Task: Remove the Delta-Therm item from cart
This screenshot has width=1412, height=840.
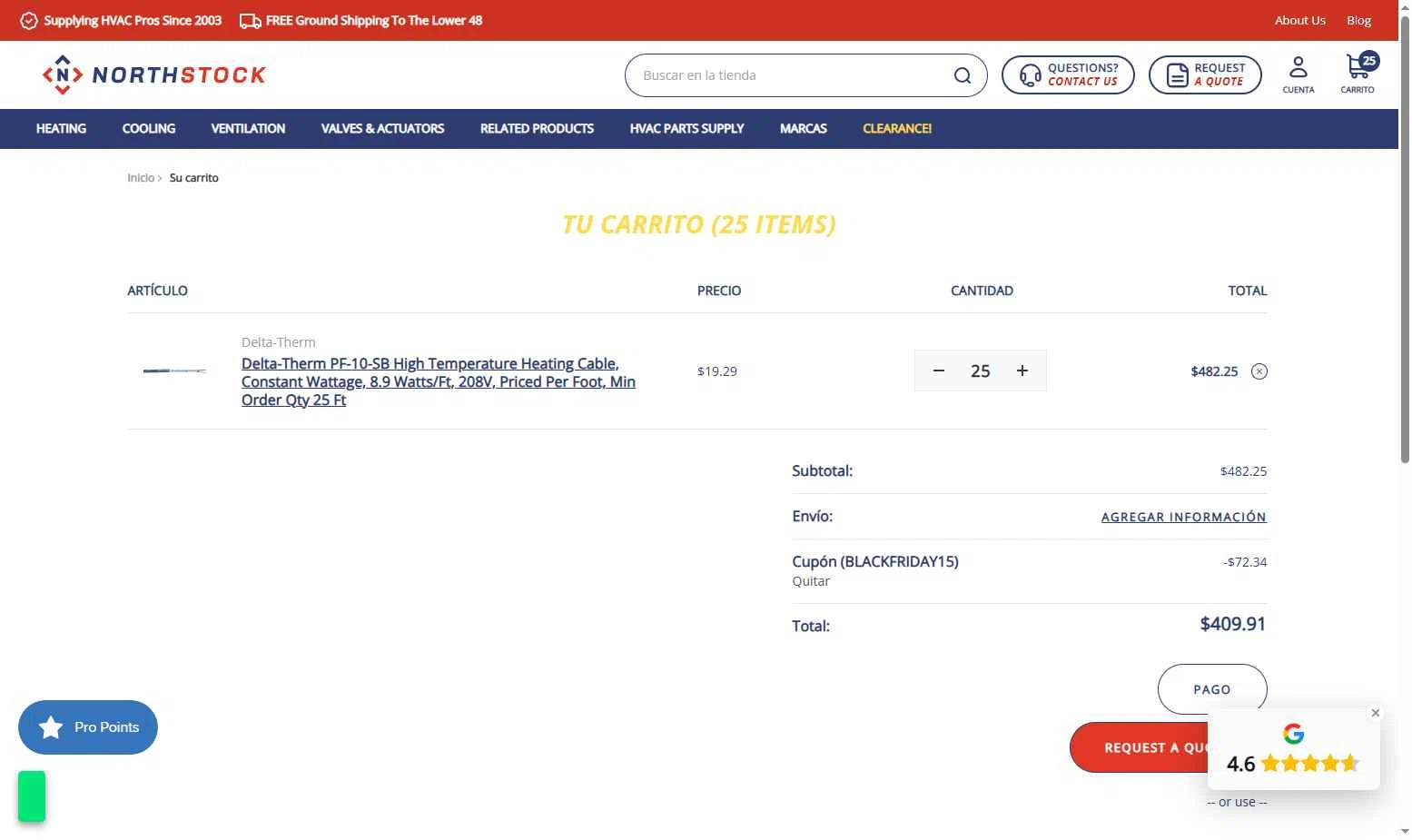Action: (1259, 371)
